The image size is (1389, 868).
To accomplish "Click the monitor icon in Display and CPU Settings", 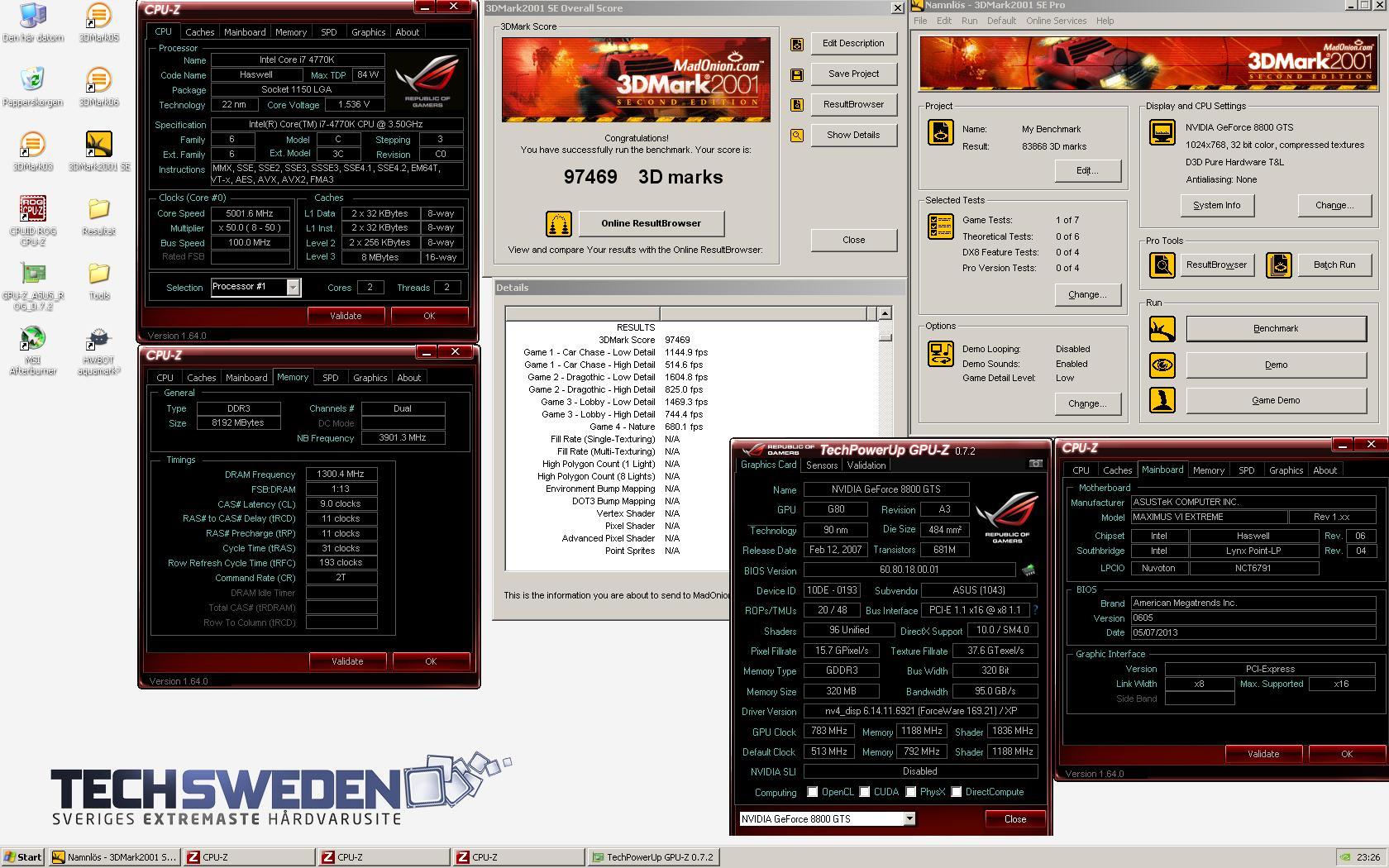I will click(1162, 132).
